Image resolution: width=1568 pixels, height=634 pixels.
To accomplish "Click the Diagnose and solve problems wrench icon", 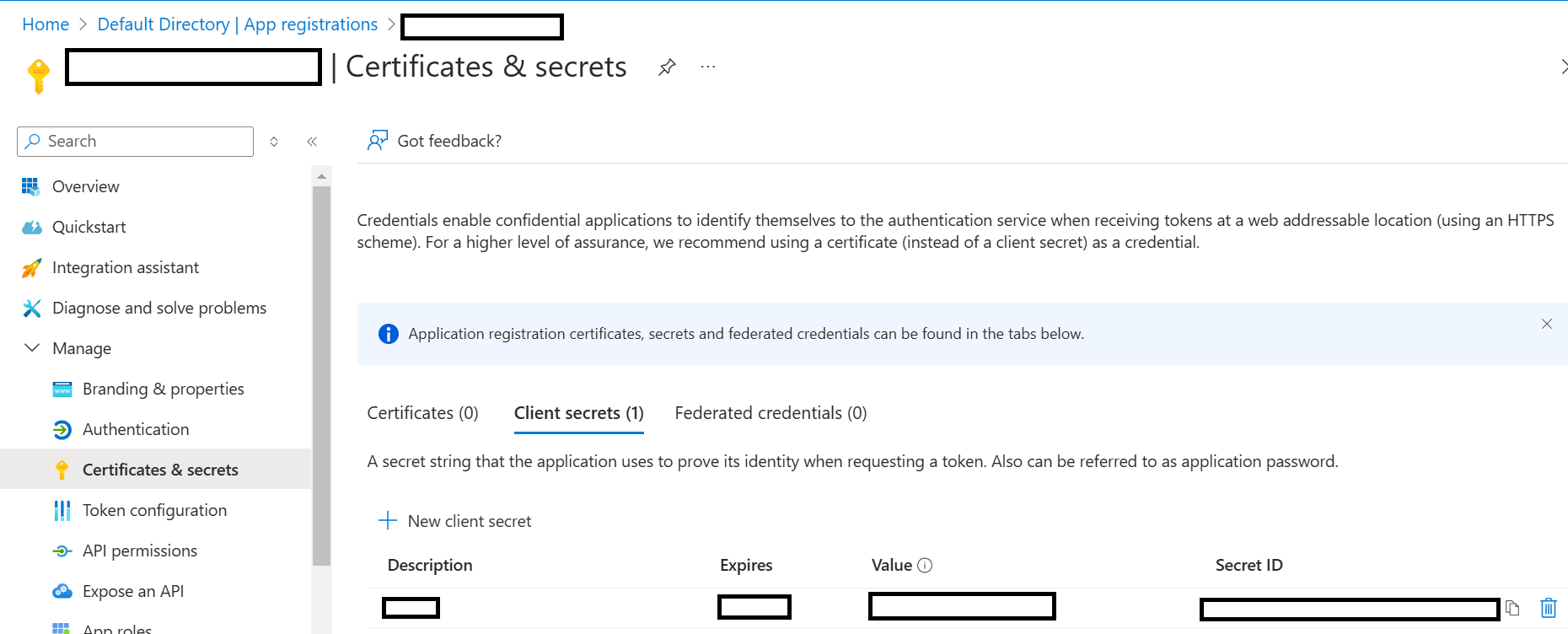I will pyautogui.click(x=31, y=308).
